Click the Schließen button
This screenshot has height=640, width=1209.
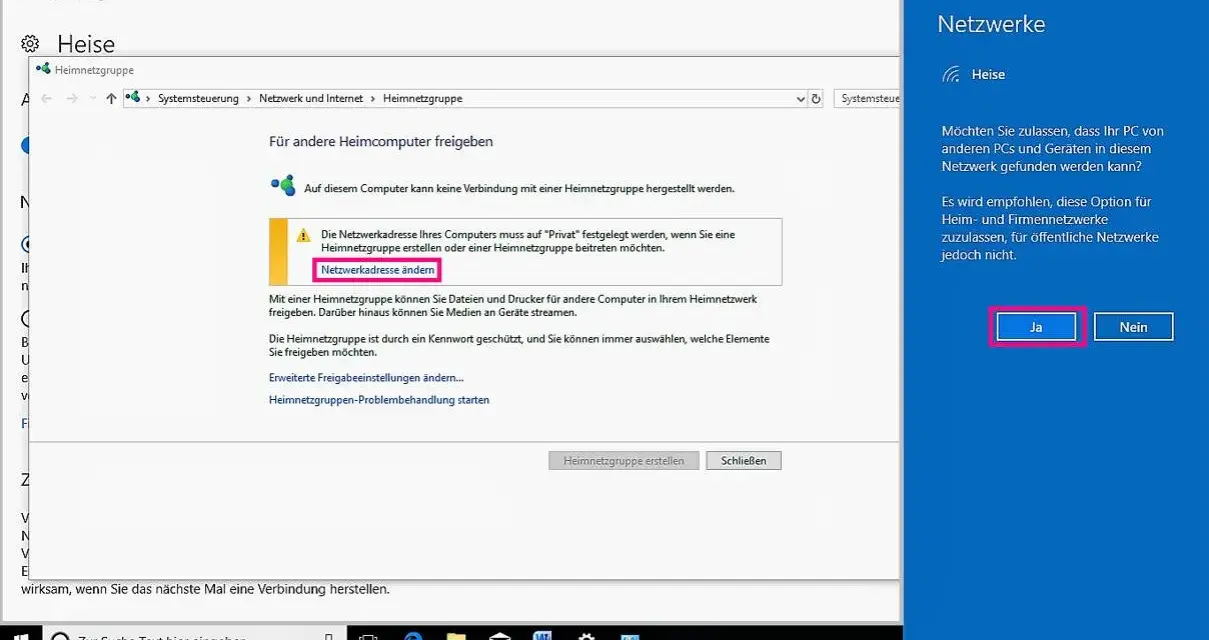click(743, 461)
